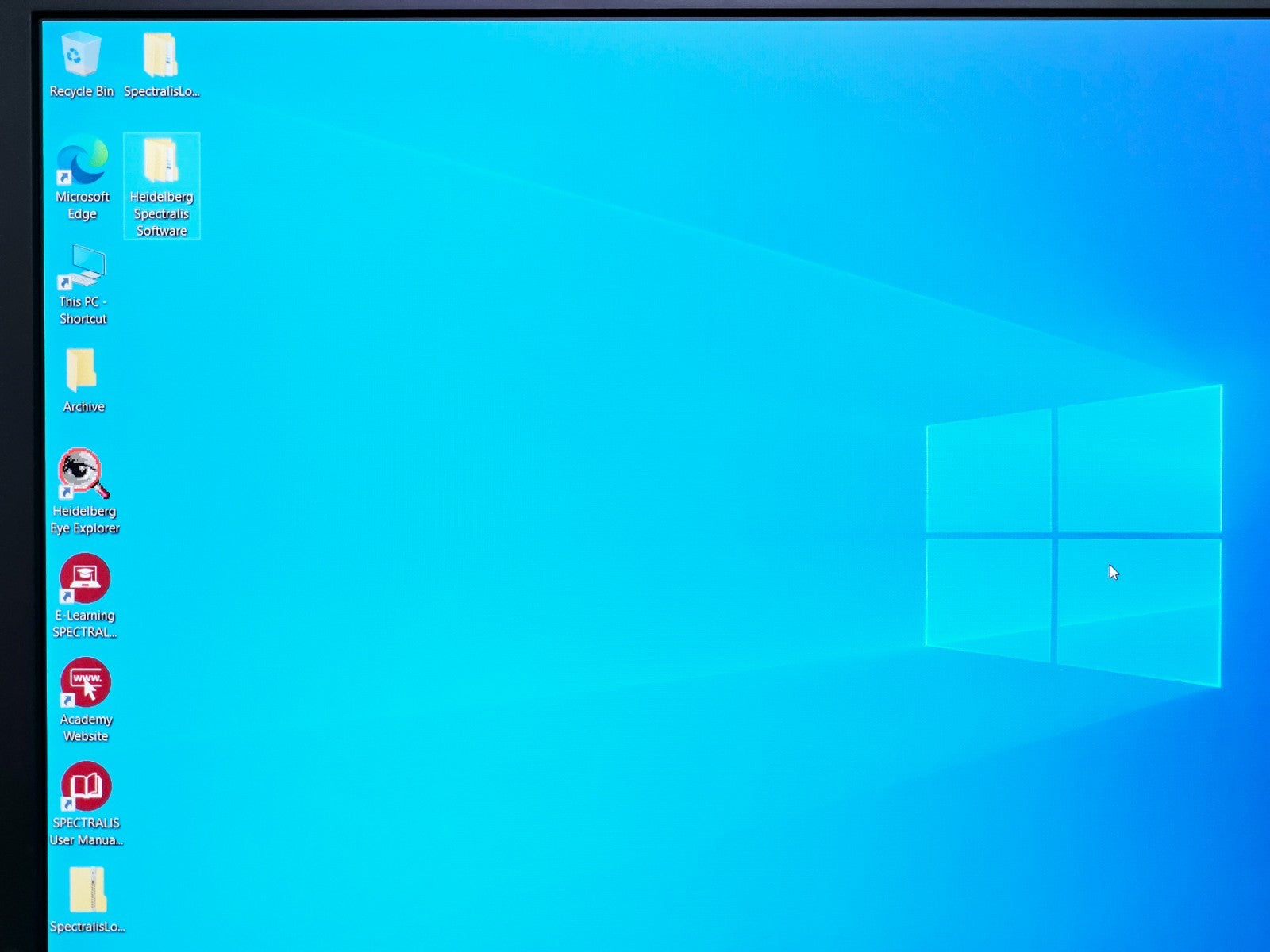Click the 'Heidelberg Eye Explorer' text label
1270x952 pixels.
(x=85, y=520)
